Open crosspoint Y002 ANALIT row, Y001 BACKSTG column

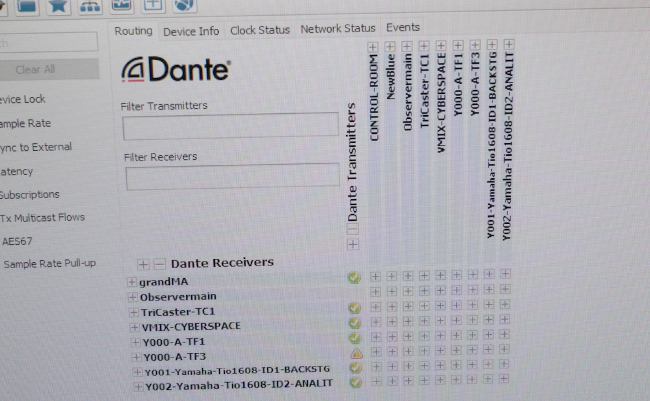tap(488, 379)
